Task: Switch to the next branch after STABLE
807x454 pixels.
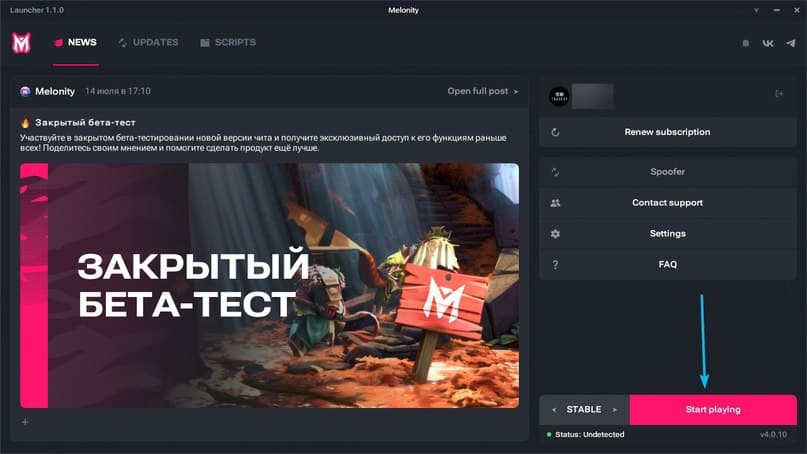Action: tap(616, 410)
